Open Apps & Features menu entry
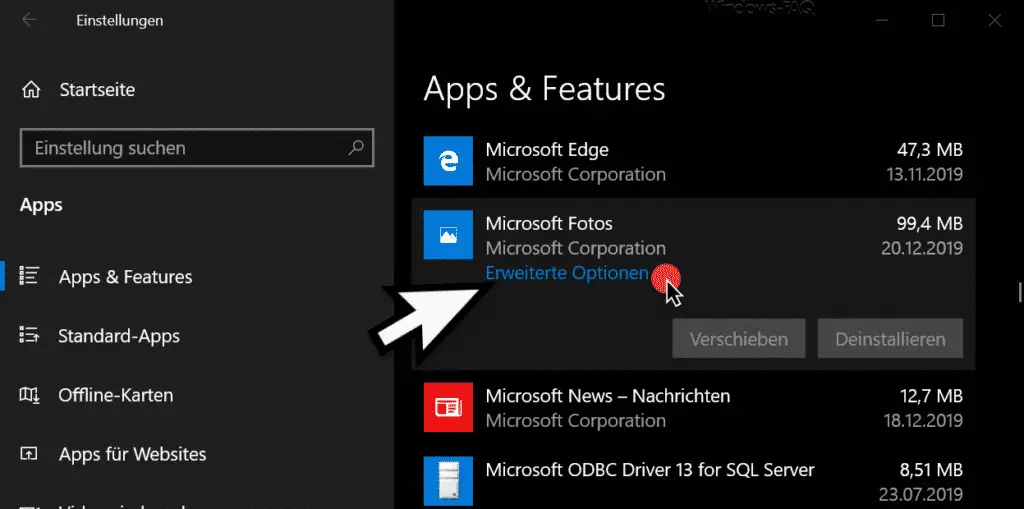 pyautogui.click(x=125, y=276)
